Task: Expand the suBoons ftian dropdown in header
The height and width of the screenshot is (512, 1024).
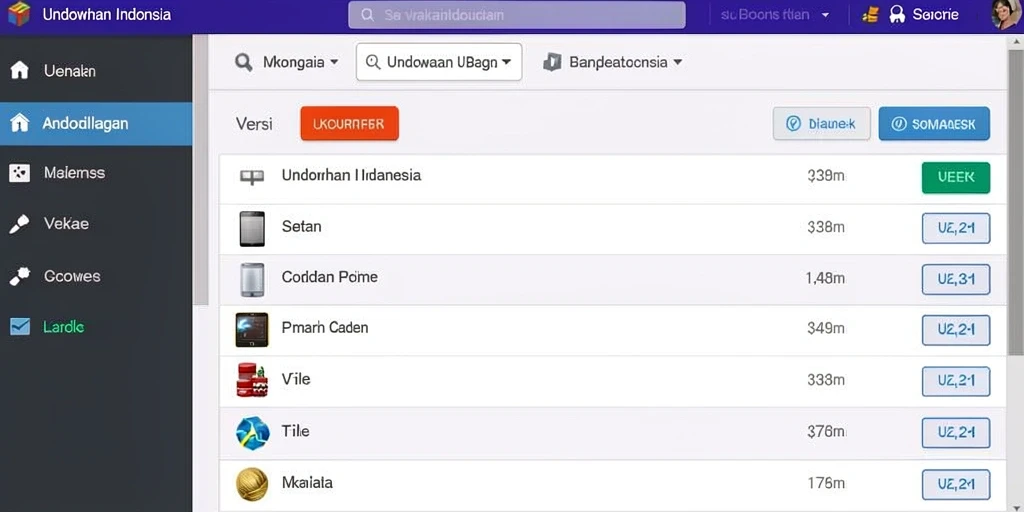Action: click(x=775, y=14)
